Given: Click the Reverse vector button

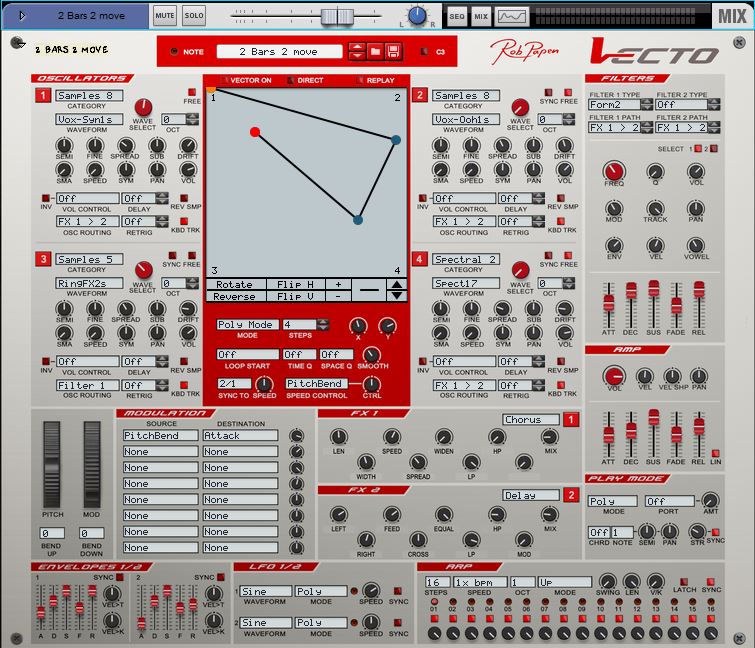Looking at the screenshot, I should [235, 297].
